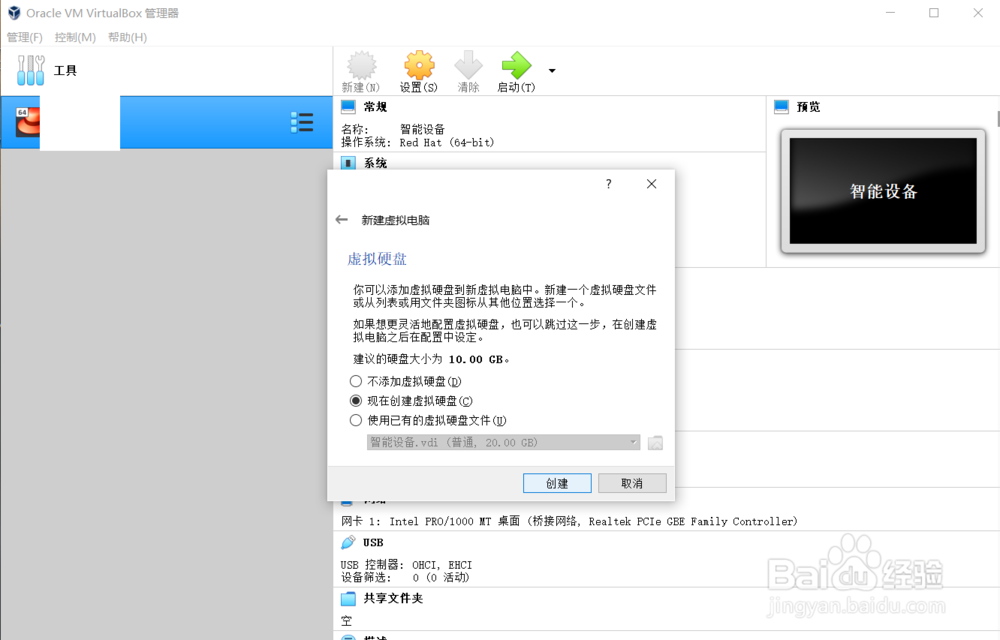This screenshot has width=1000, height=640.
Task: Open the 控制(M) menu
Action: [75, 37]
